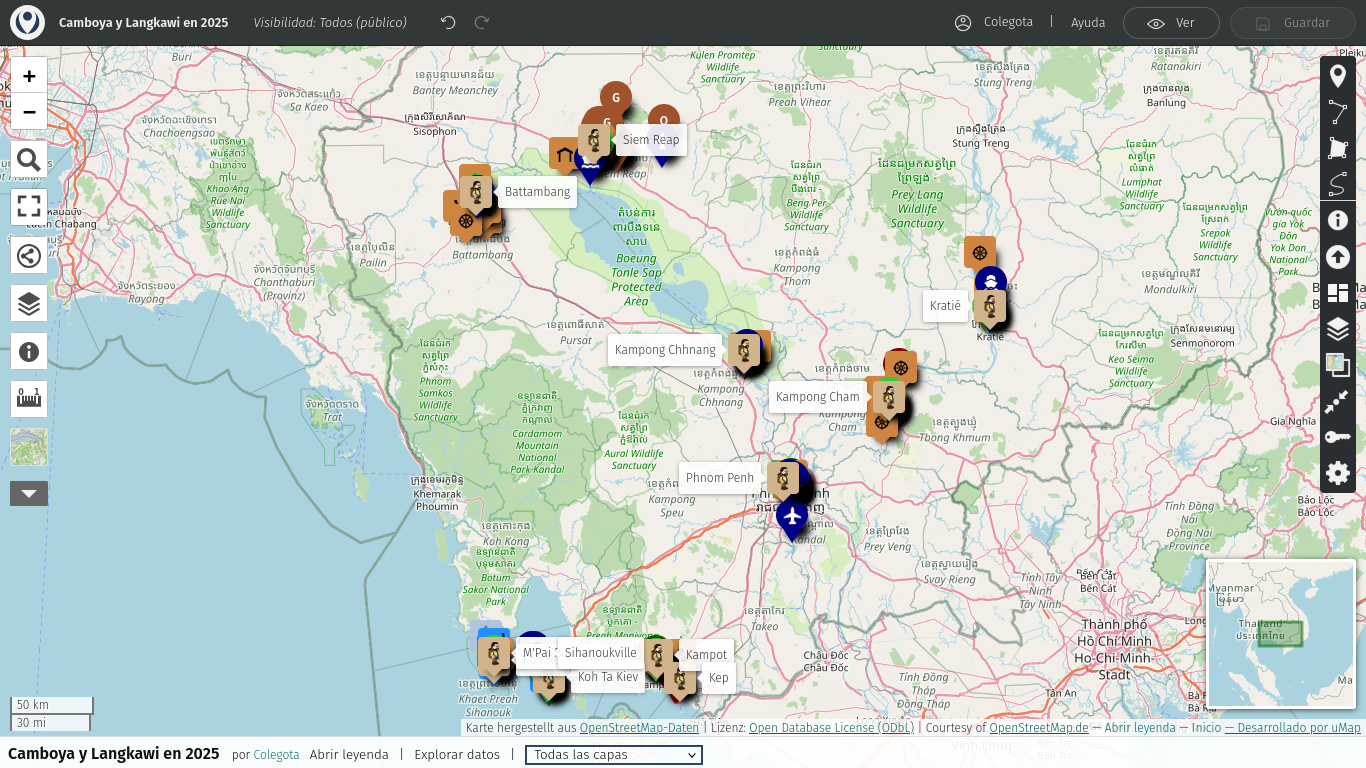Open the Ayuda help menu
The image size is (1366, 768).
point(1088,23)
